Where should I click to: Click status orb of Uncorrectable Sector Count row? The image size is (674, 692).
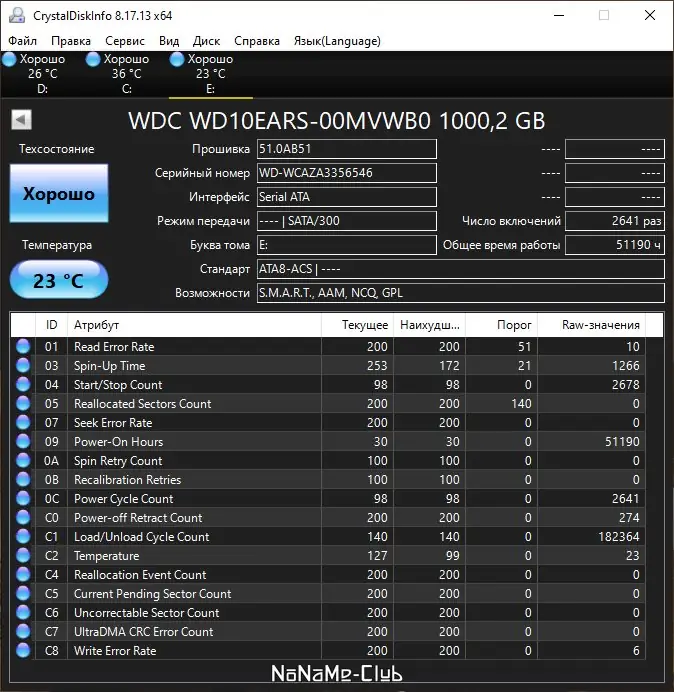pos(23,612)
